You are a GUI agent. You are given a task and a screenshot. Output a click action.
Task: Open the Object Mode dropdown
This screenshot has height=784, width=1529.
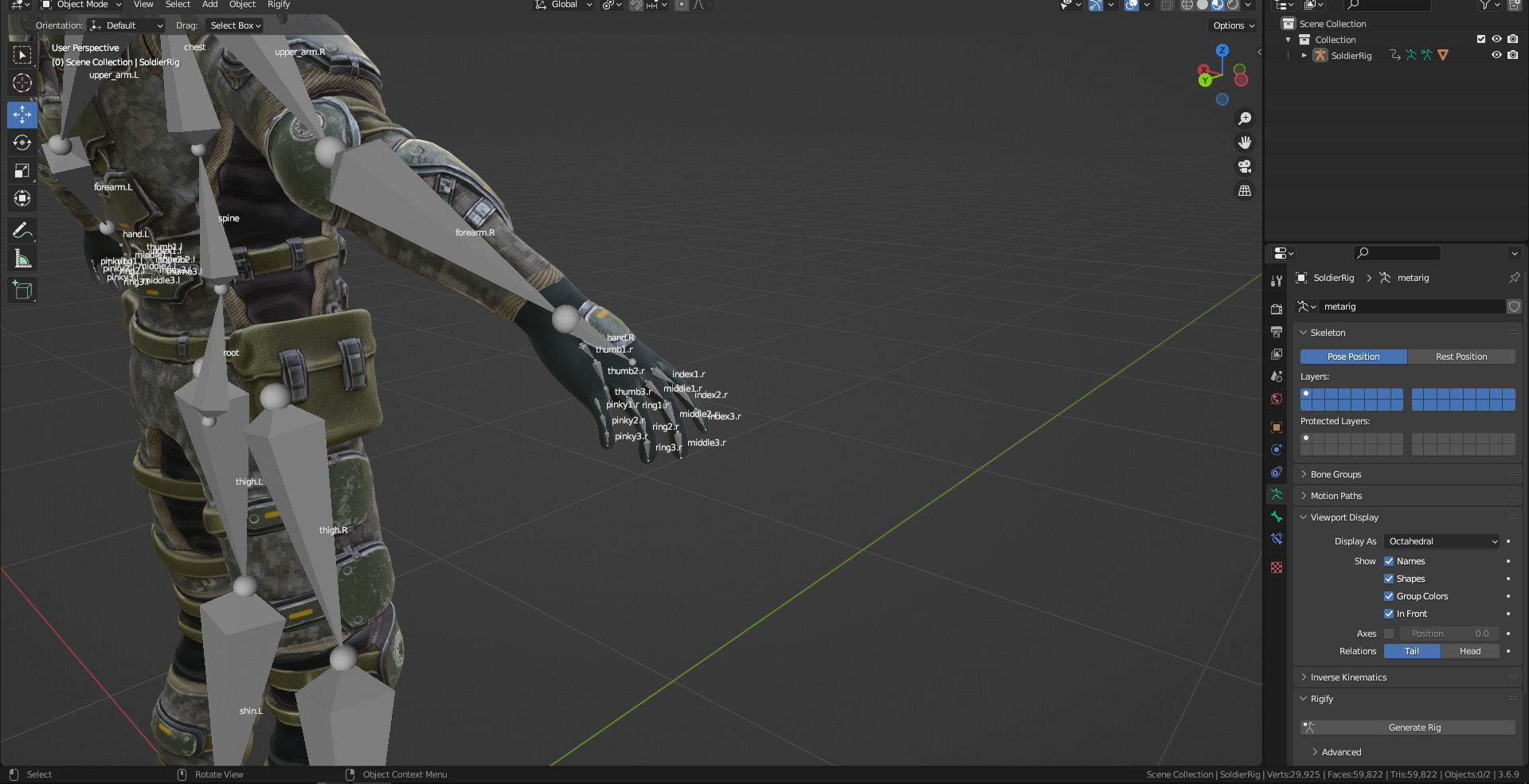[x=81, y=5]
